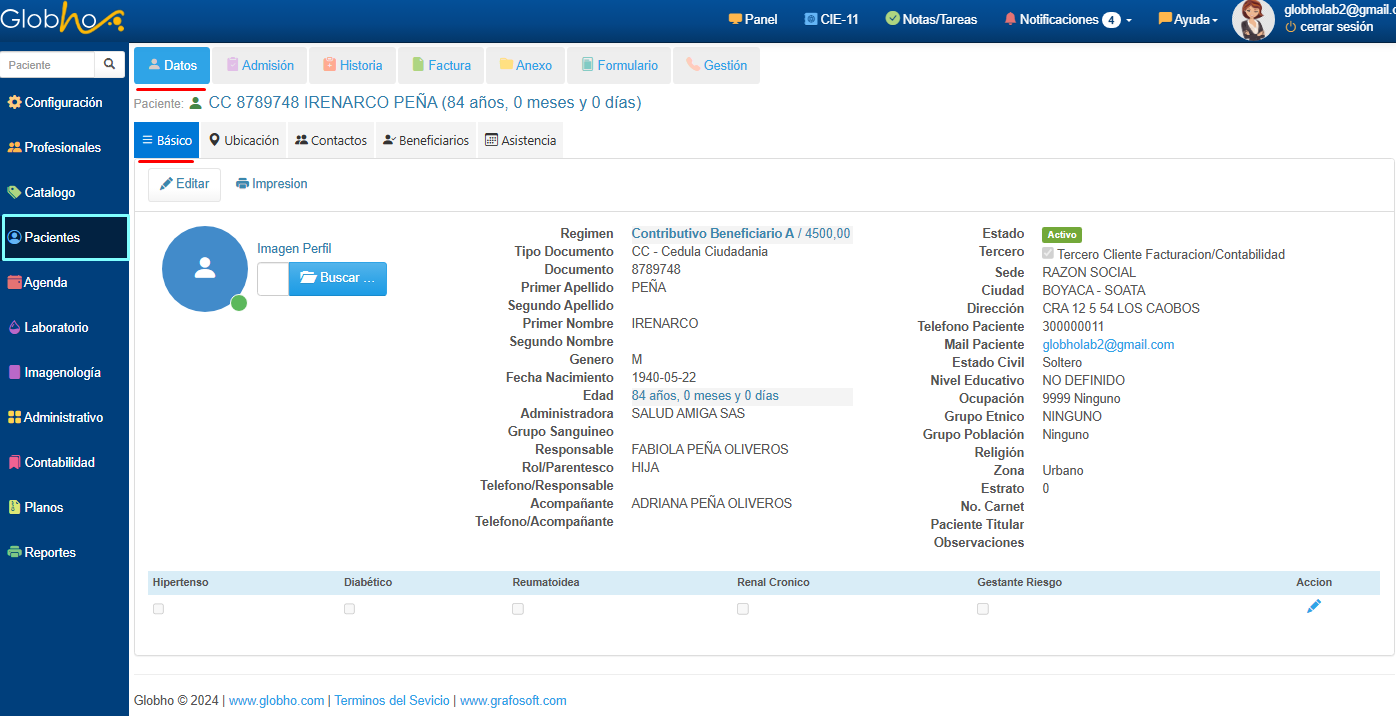Open the www.globho.com footer link
1396x716 pixels.
point(276,701)
